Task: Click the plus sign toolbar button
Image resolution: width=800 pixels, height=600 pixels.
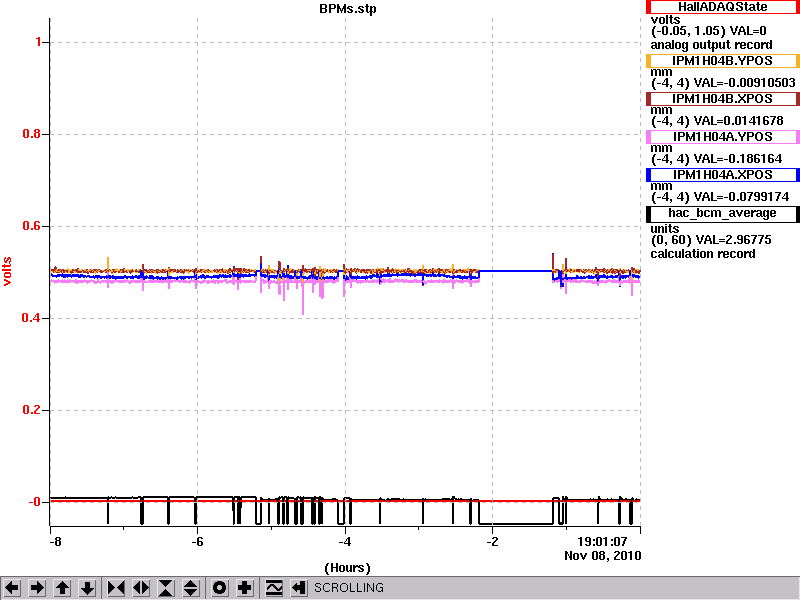Action: [244, 588]
